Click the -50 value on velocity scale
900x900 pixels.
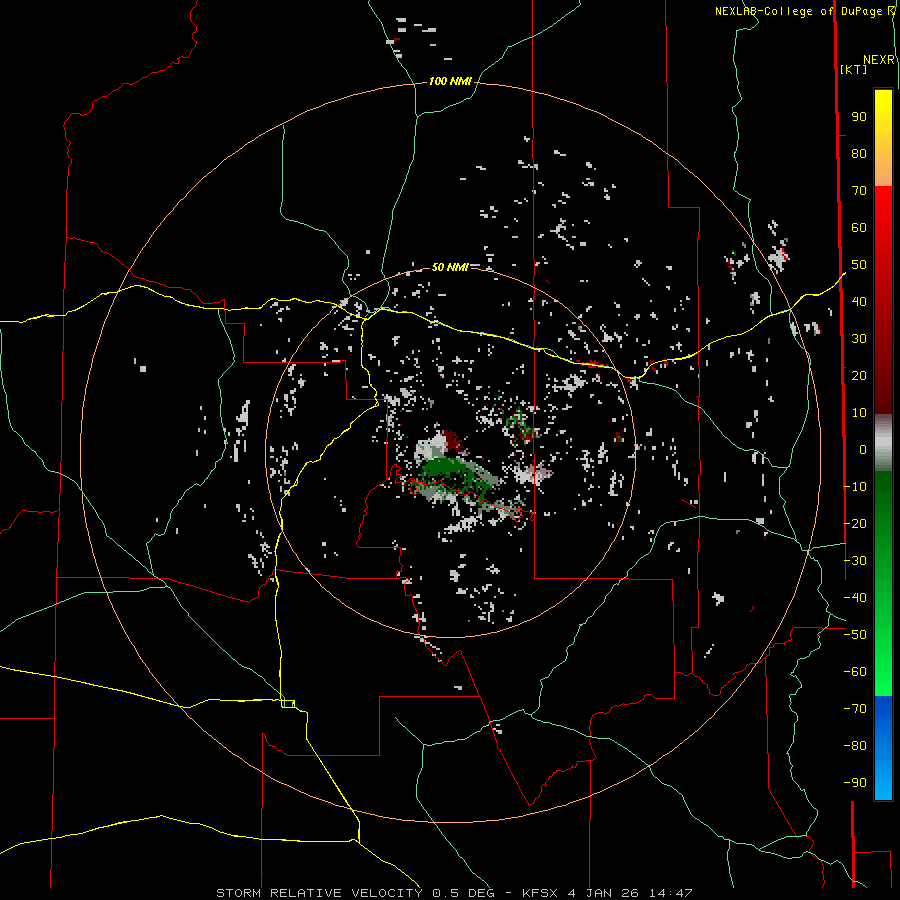855,635
